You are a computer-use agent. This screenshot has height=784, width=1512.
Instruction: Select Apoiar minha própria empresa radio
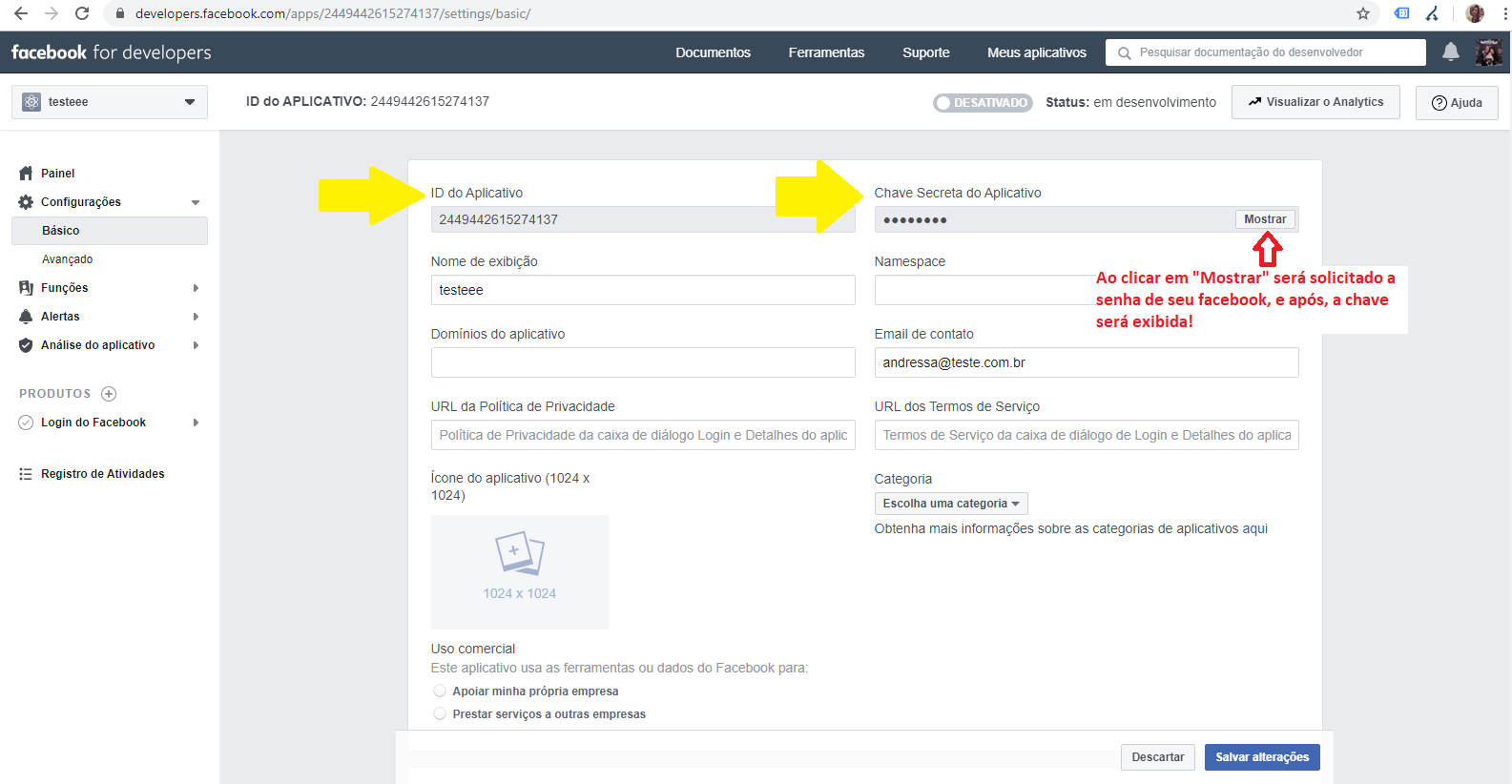click(x=440, y=691)
